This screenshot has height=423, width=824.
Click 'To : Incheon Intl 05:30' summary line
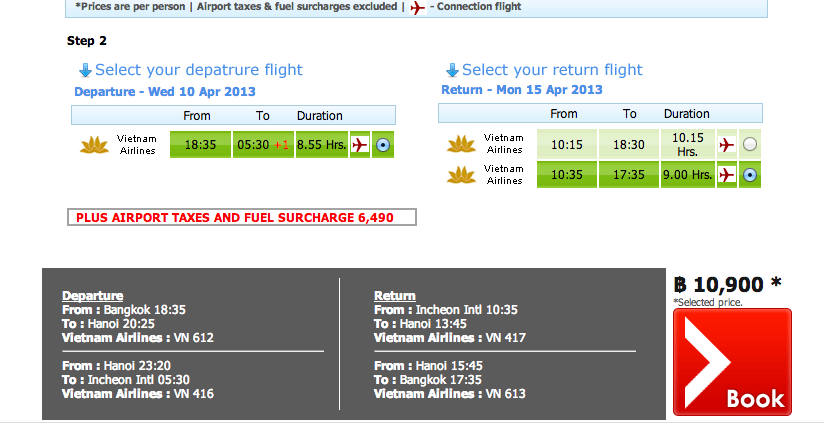pos(126,379)
